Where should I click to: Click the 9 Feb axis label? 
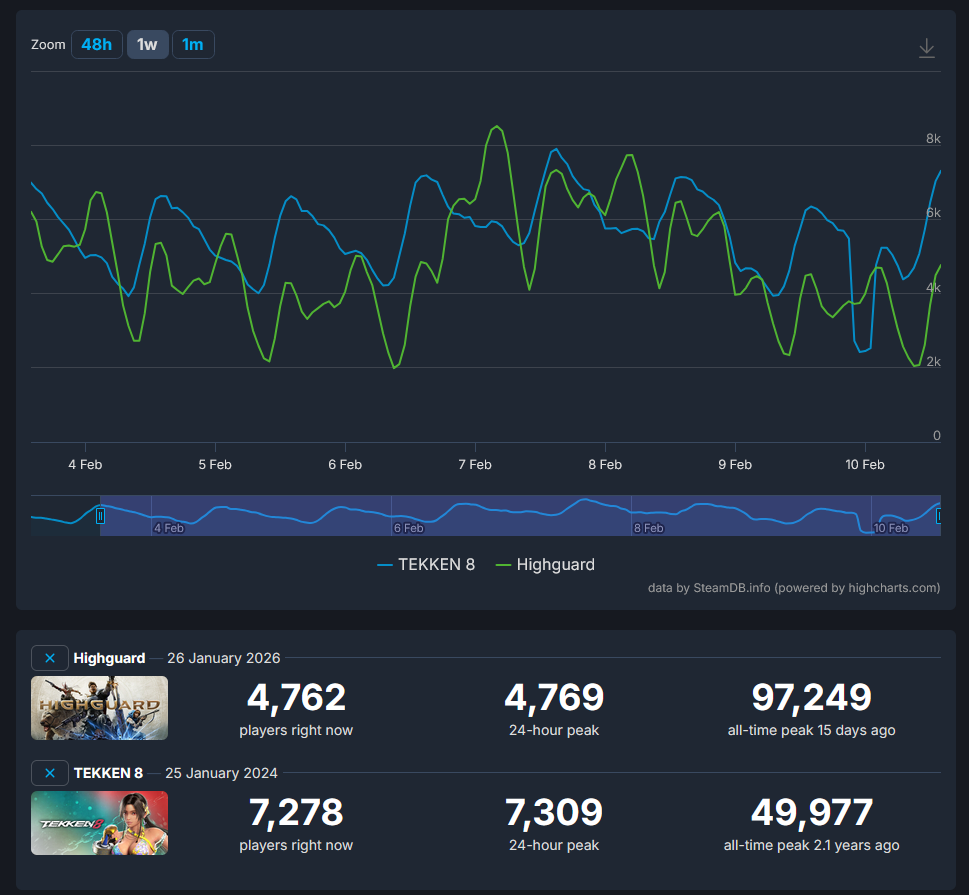735,465
